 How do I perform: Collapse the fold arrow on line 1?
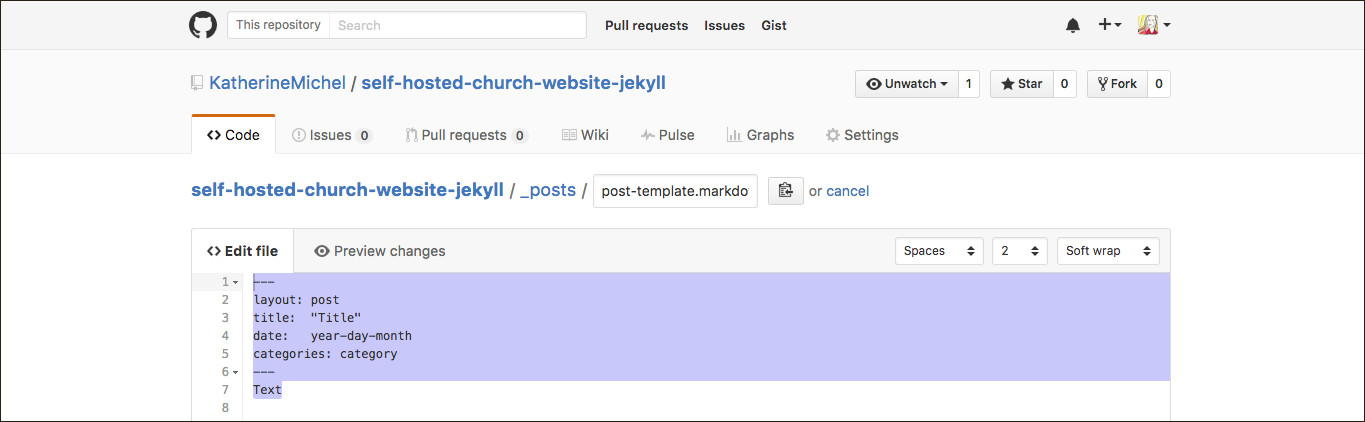(235, 282)
